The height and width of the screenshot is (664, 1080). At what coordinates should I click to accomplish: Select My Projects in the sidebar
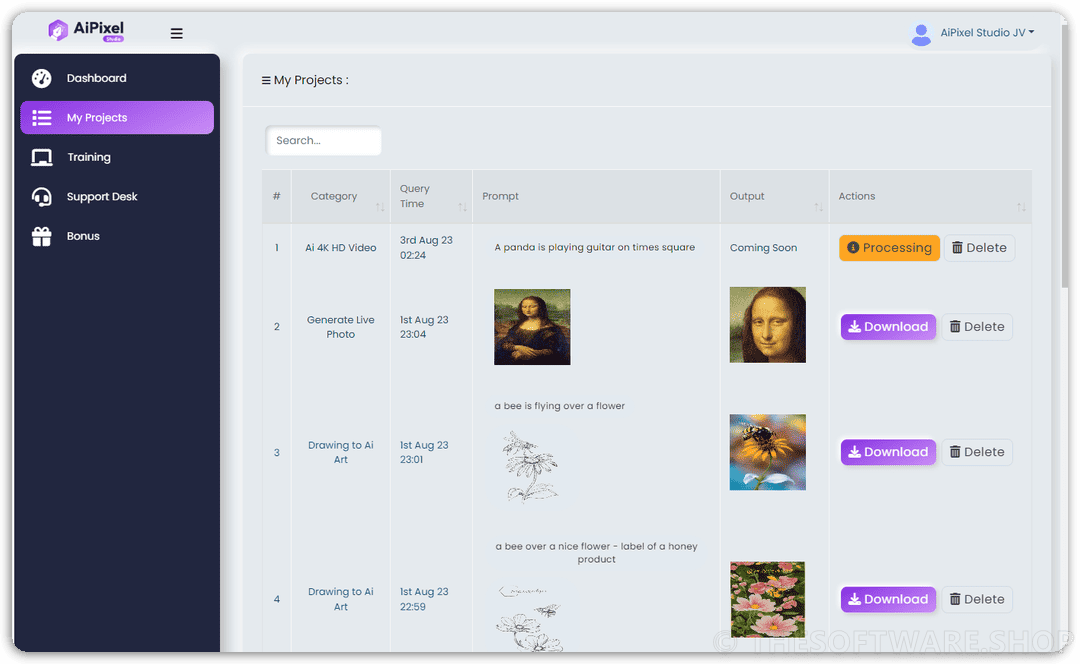(116, 118)
